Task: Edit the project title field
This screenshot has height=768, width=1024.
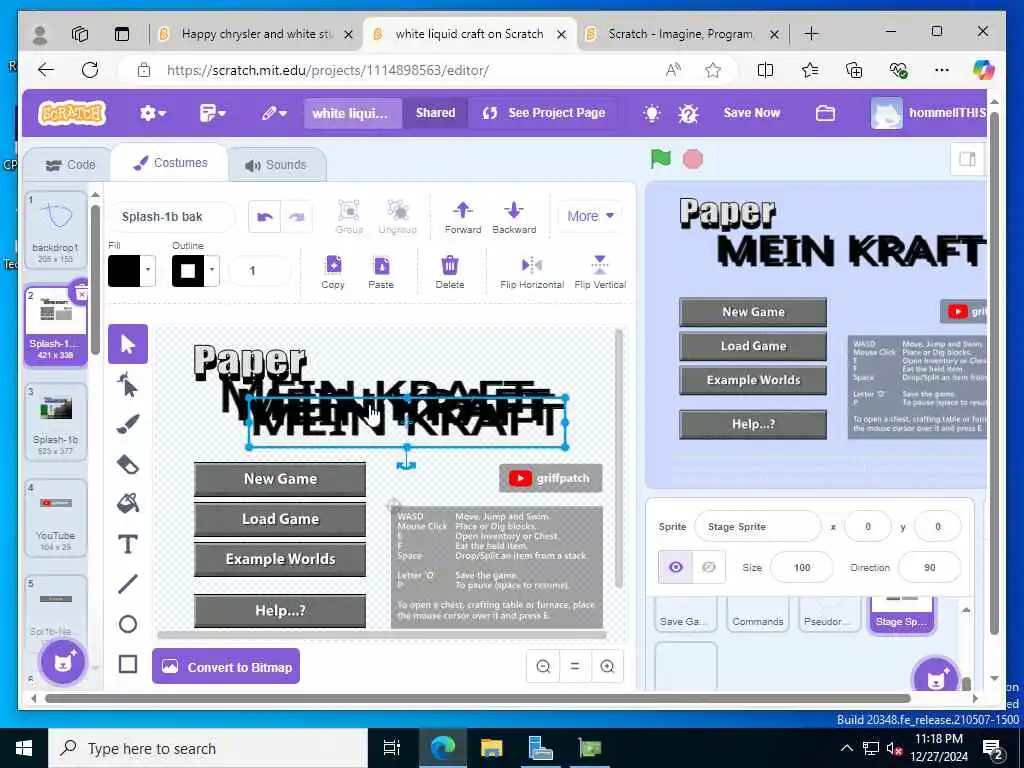Action: 351,114
